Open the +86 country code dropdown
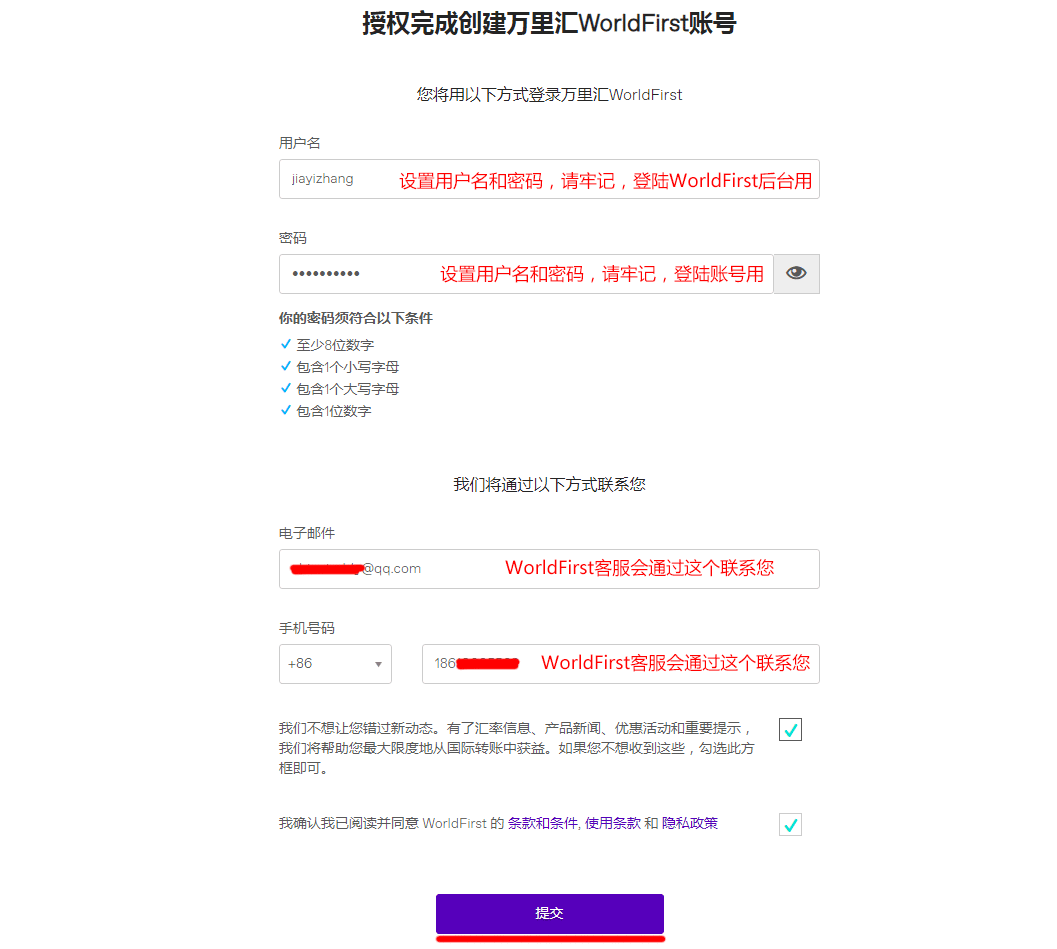1057x949 pixels. point(335,664)
